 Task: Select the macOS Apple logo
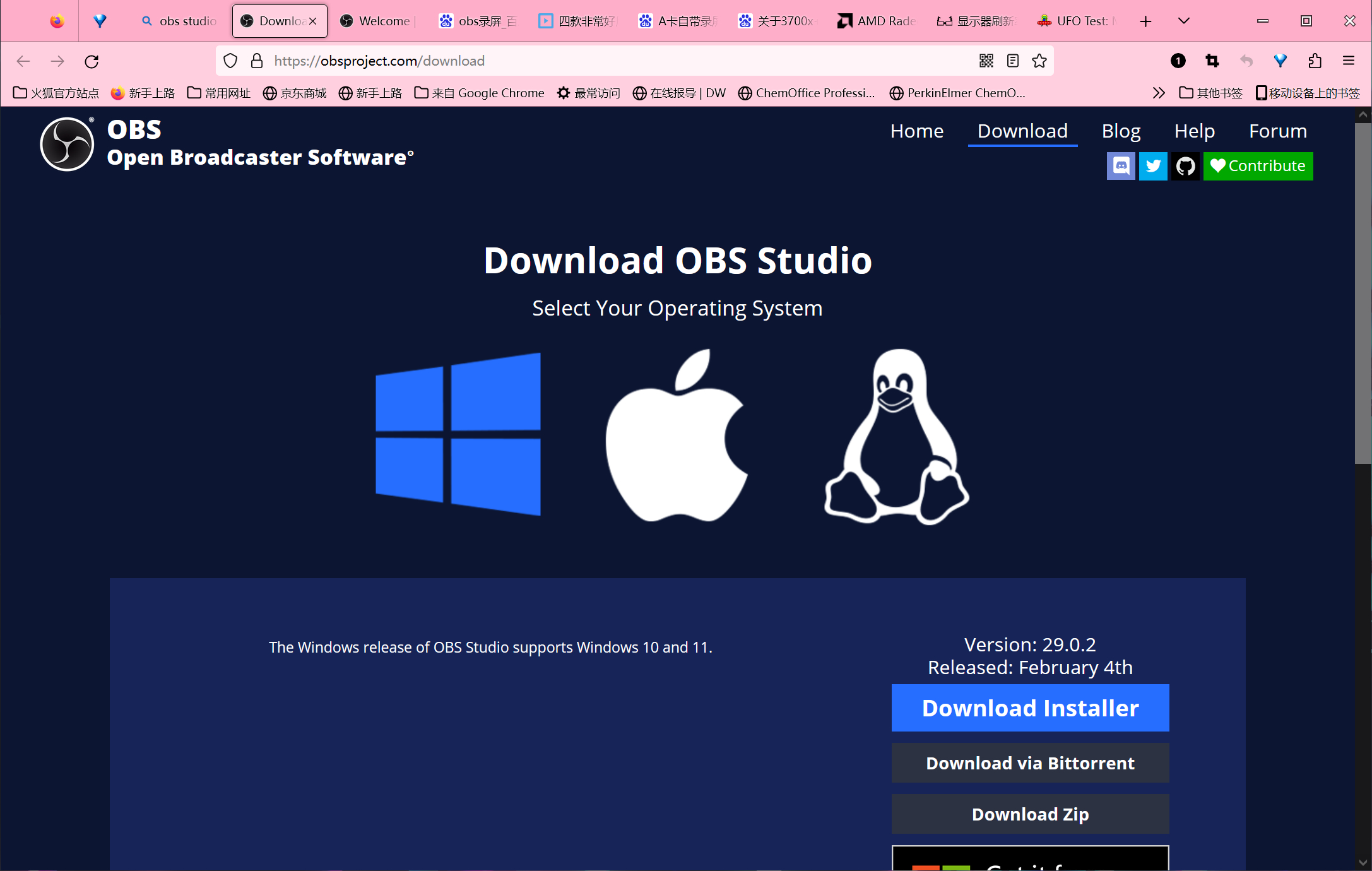pos(677,435)
